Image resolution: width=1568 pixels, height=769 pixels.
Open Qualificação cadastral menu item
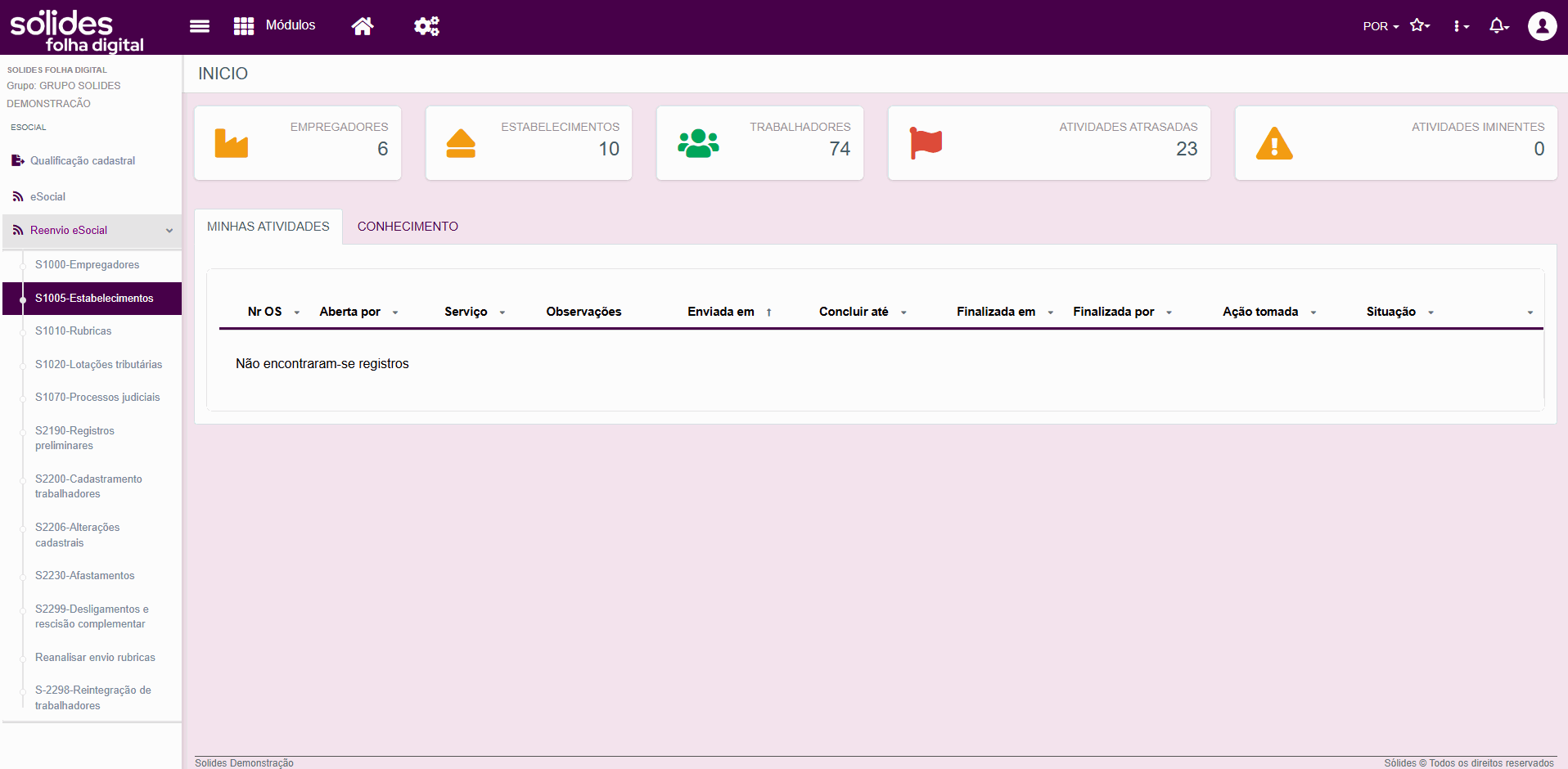pyautogui.click(x=83, y=160)
